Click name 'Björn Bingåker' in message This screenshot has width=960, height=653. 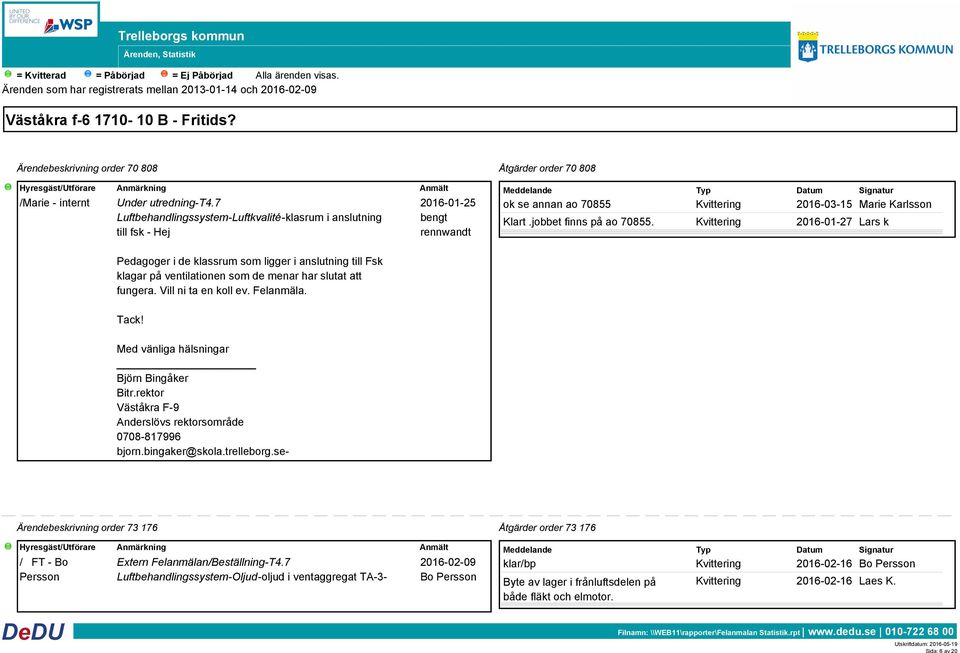tap(152, 378)
